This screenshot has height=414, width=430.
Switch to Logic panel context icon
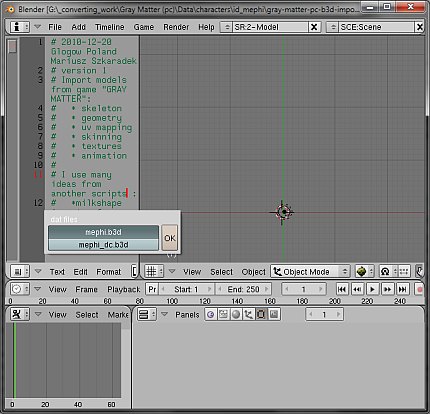[x=210, y=314]
